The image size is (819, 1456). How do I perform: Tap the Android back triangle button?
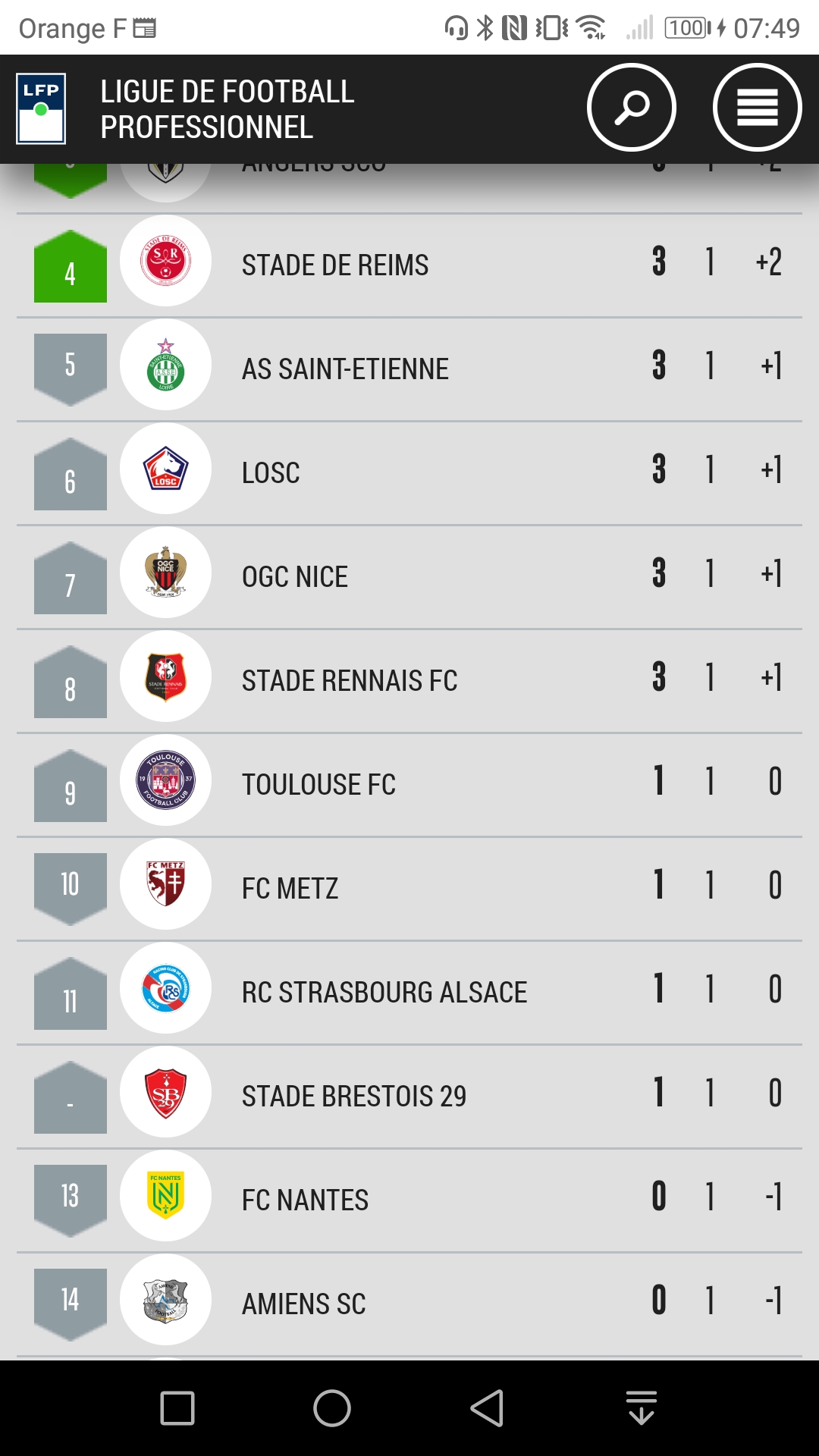tap(487, 1408)
